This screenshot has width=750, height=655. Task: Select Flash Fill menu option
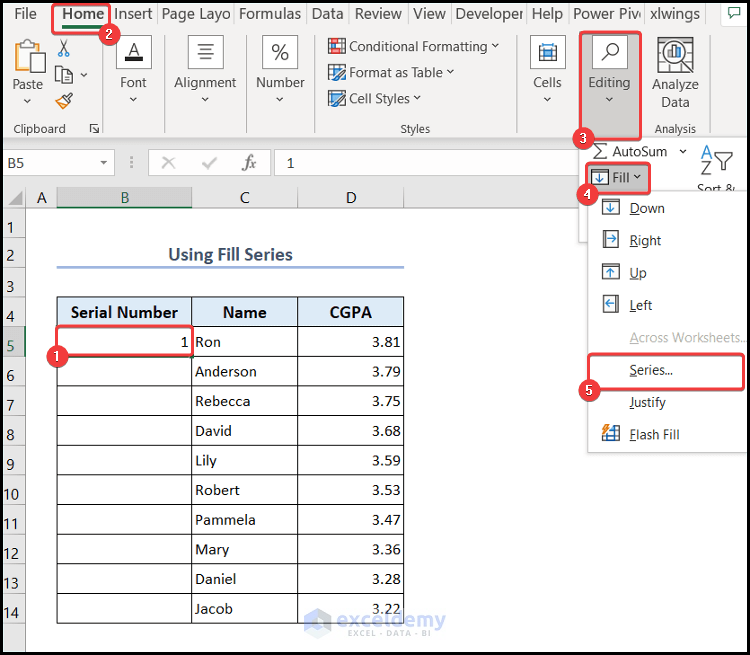pos(654,434)
